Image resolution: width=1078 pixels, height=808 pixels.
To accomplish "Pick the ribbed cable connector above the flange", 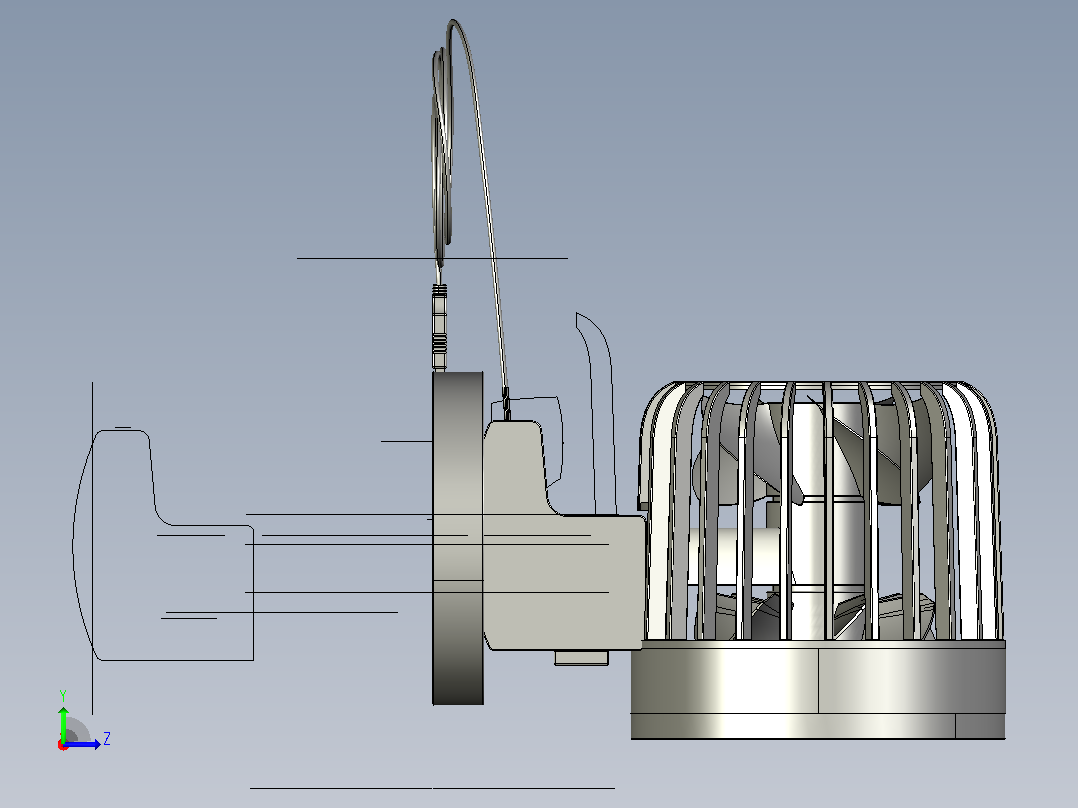I will tap(439, 327).
